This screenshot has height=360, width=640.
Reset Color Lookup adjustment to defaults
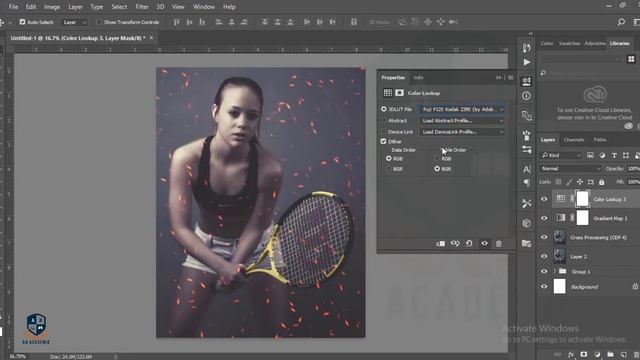coord(469,244)
